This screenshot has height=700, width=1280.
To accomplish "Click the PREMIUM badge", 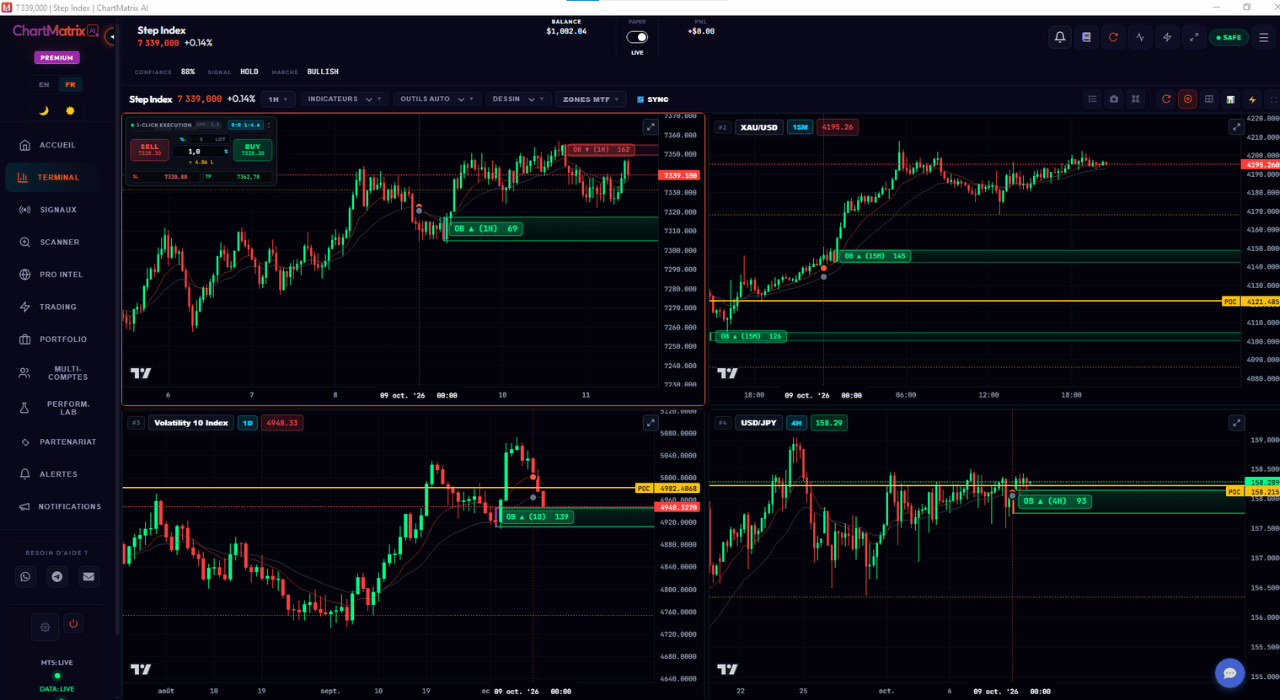I will click(57, 58).
